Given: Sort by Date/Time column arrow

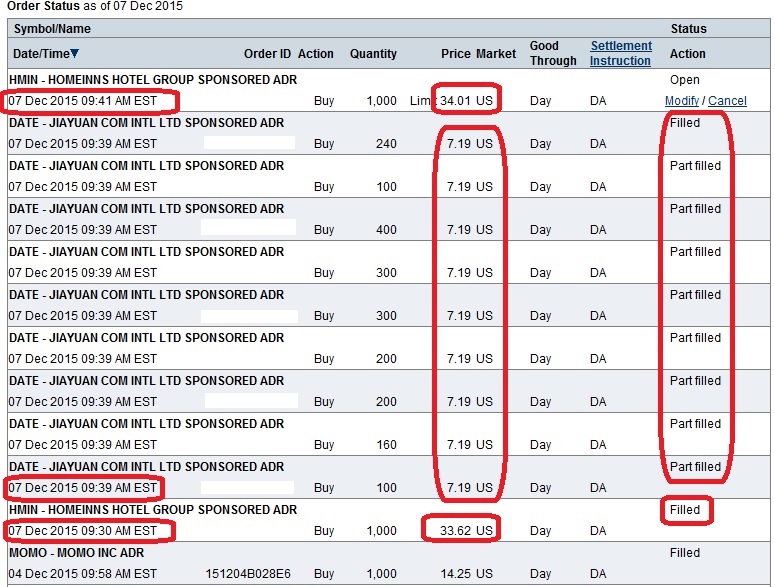Looking at the screenshot, I should [74, 53].
